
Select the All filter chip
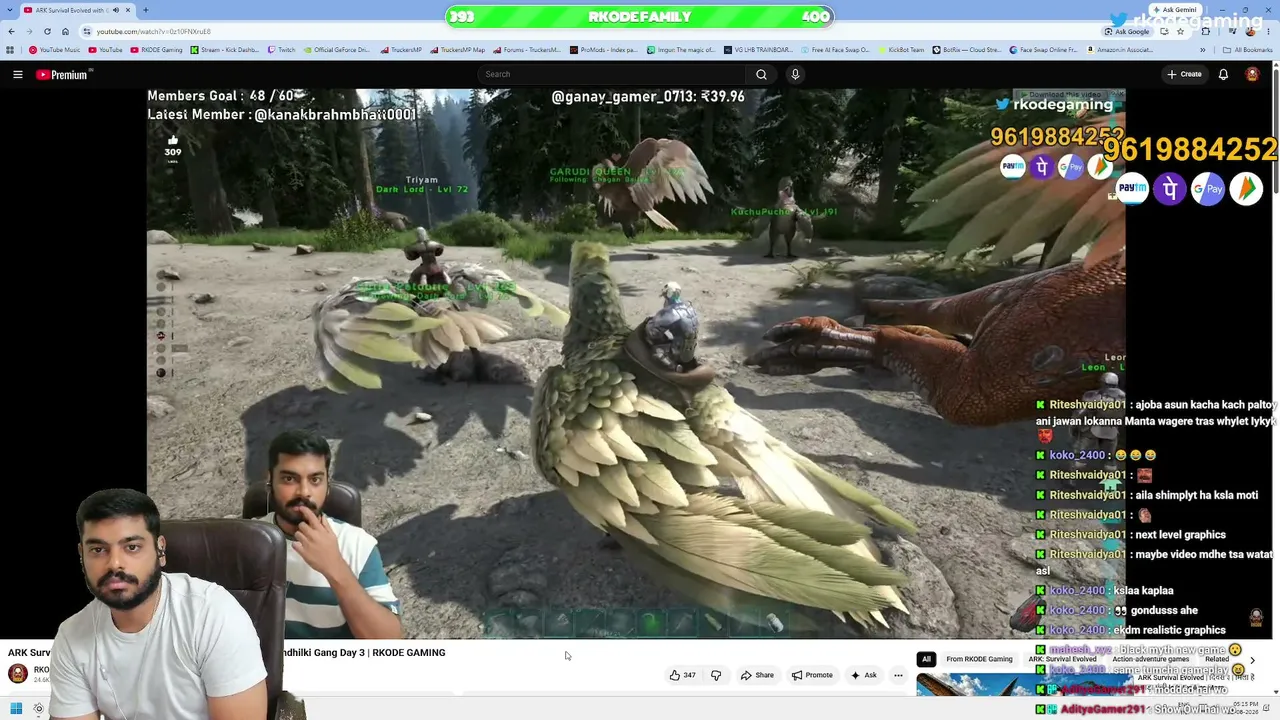926,659
